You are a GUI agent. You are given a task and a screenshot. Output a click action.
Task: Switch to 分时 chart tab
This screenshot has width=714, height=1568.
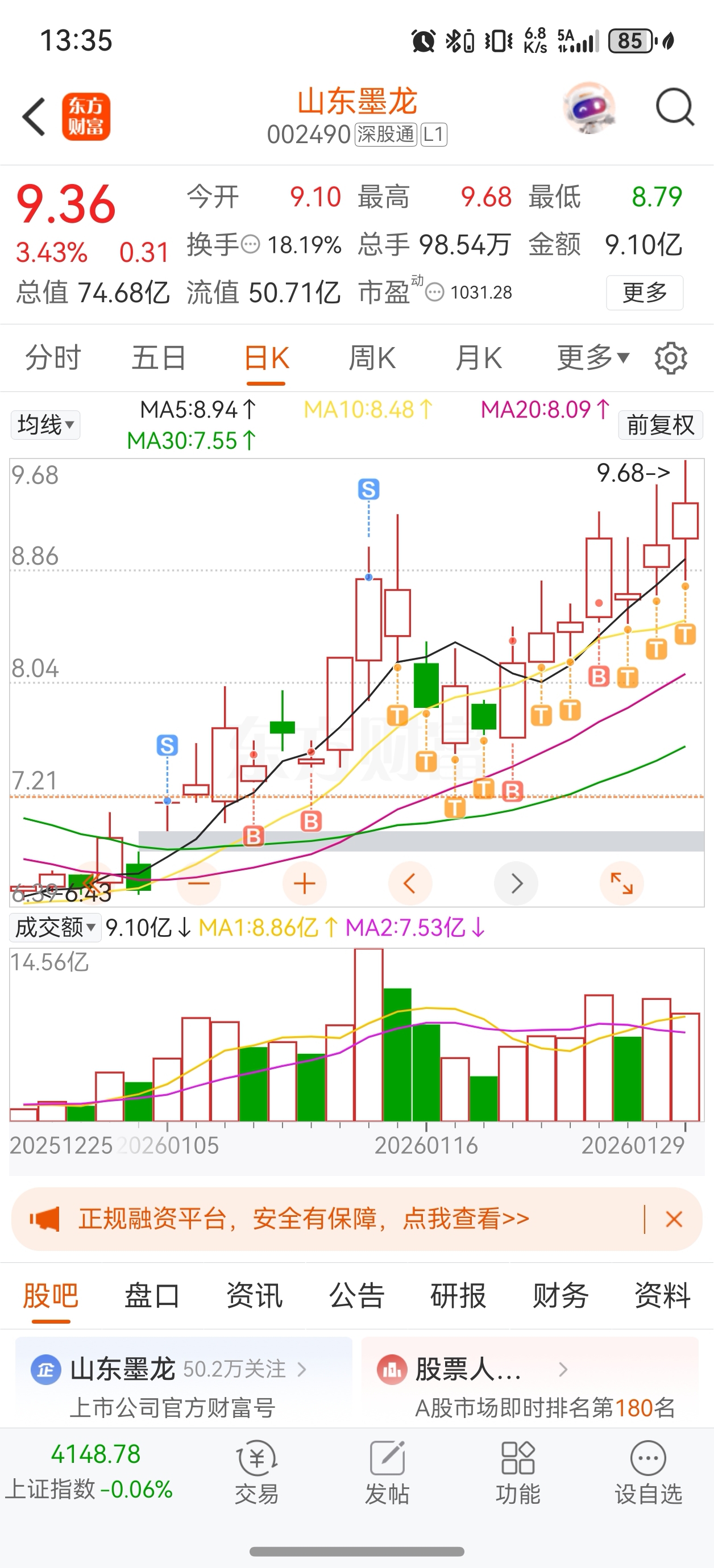[x=53, y=358]
